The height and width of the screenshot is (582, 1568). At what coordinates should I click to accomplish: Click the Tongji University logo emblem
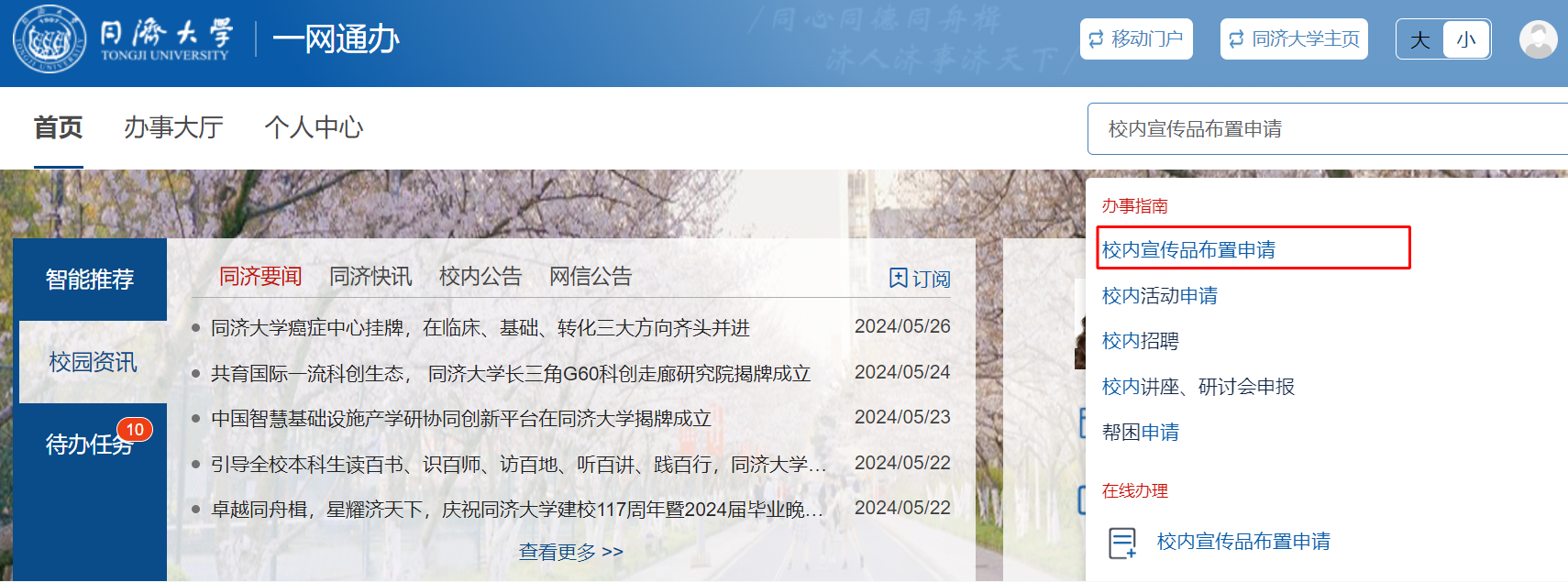[x=50, y=39]
